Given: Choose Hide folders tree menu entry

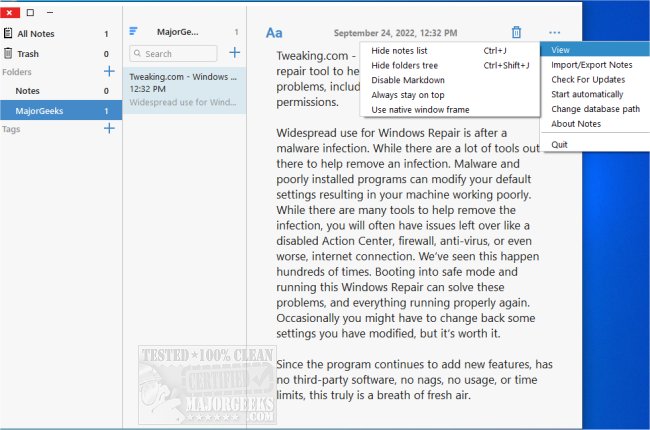Looking at the screenshot, I should coord(450,66).
